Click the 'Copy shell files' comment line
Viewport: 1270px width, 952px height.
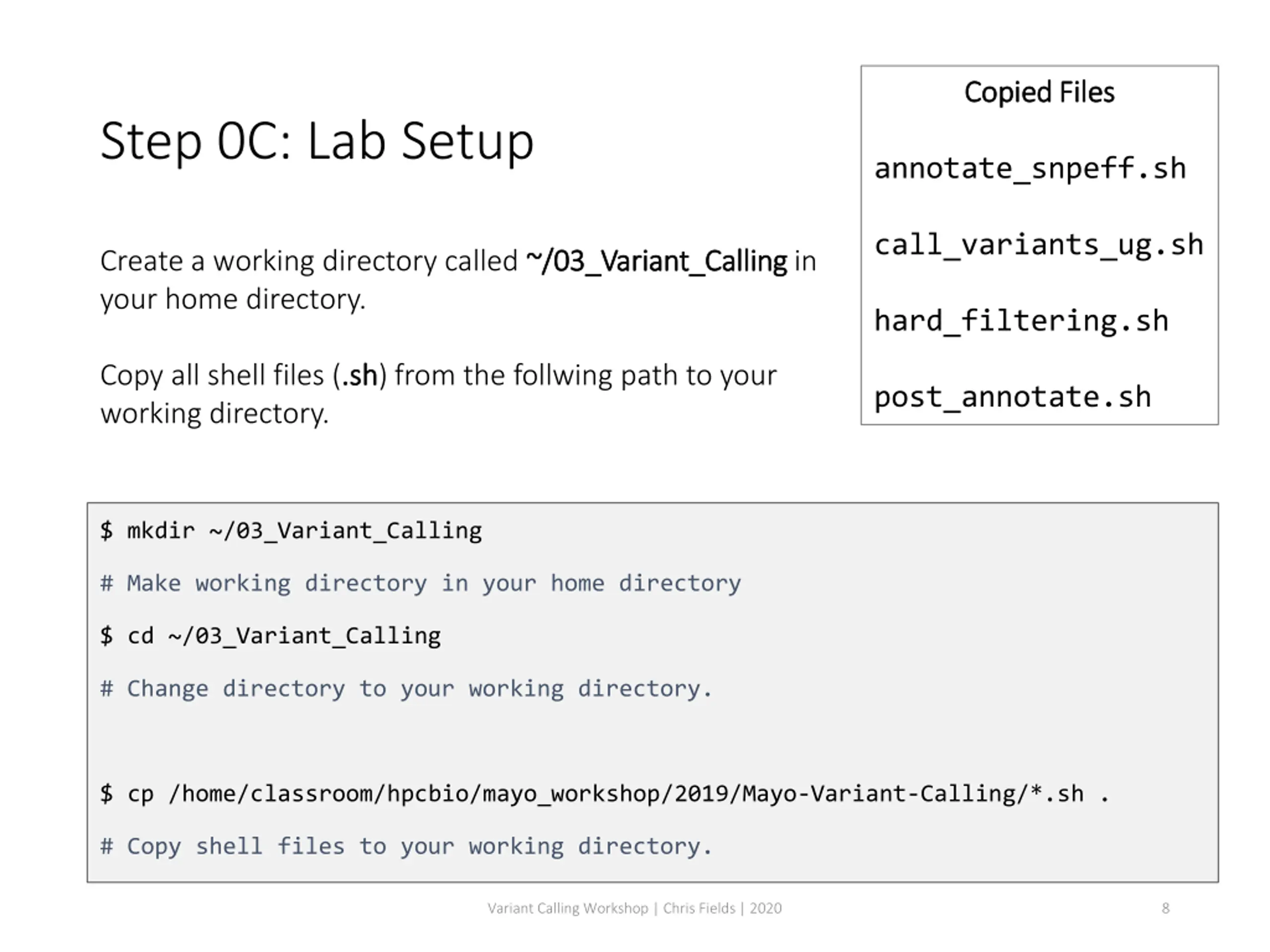click(406, 846)
